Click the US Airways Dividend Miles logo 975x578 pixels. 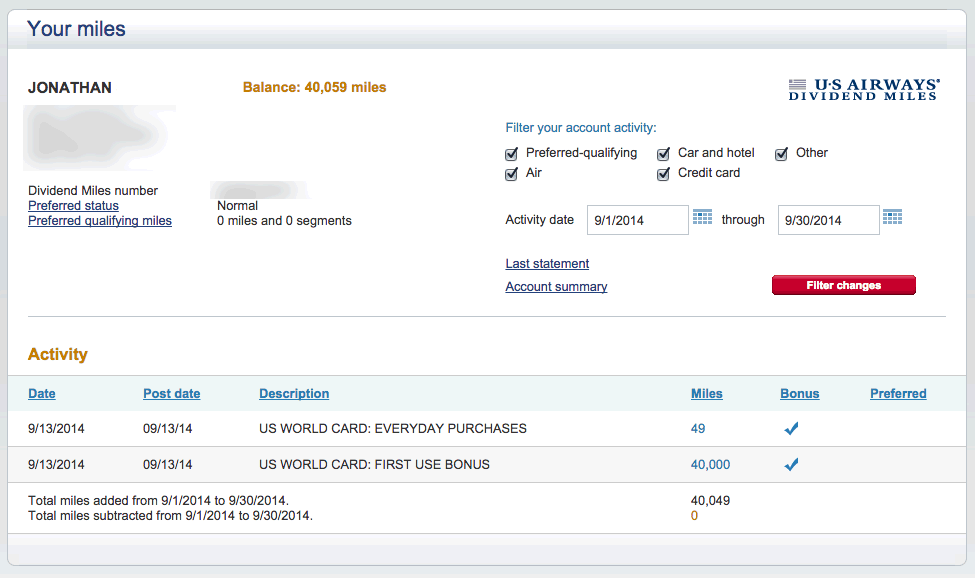864,89
